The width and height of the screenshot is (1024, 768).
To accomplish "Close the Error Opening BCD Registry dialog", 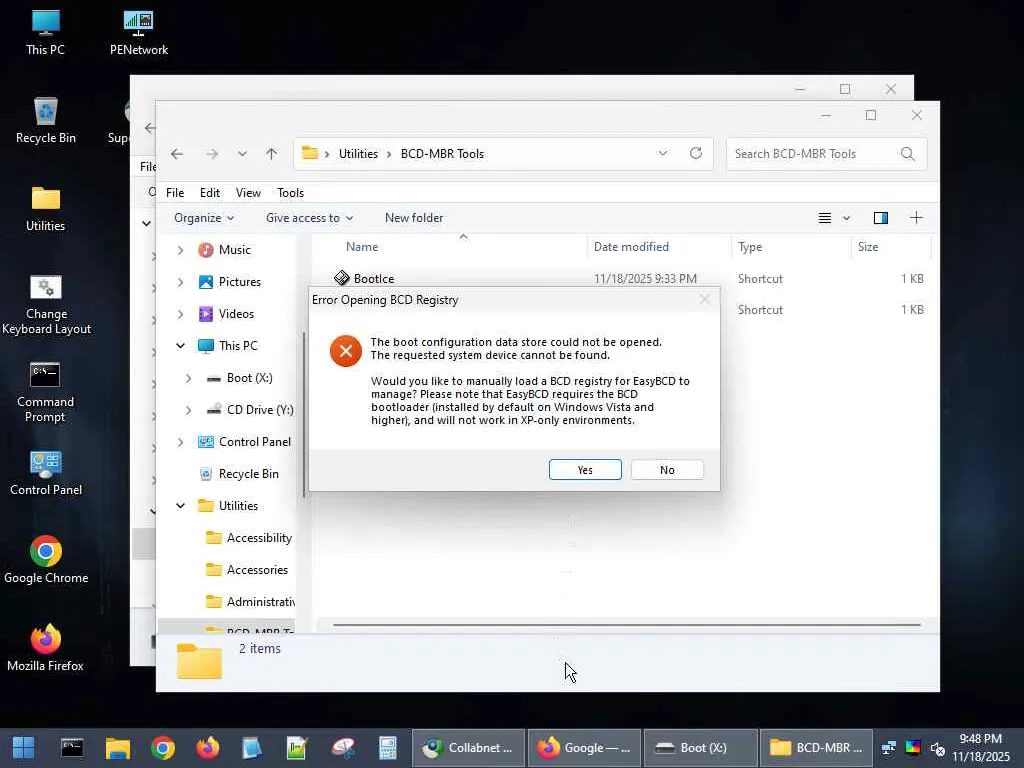I will (x=704, y=299).
